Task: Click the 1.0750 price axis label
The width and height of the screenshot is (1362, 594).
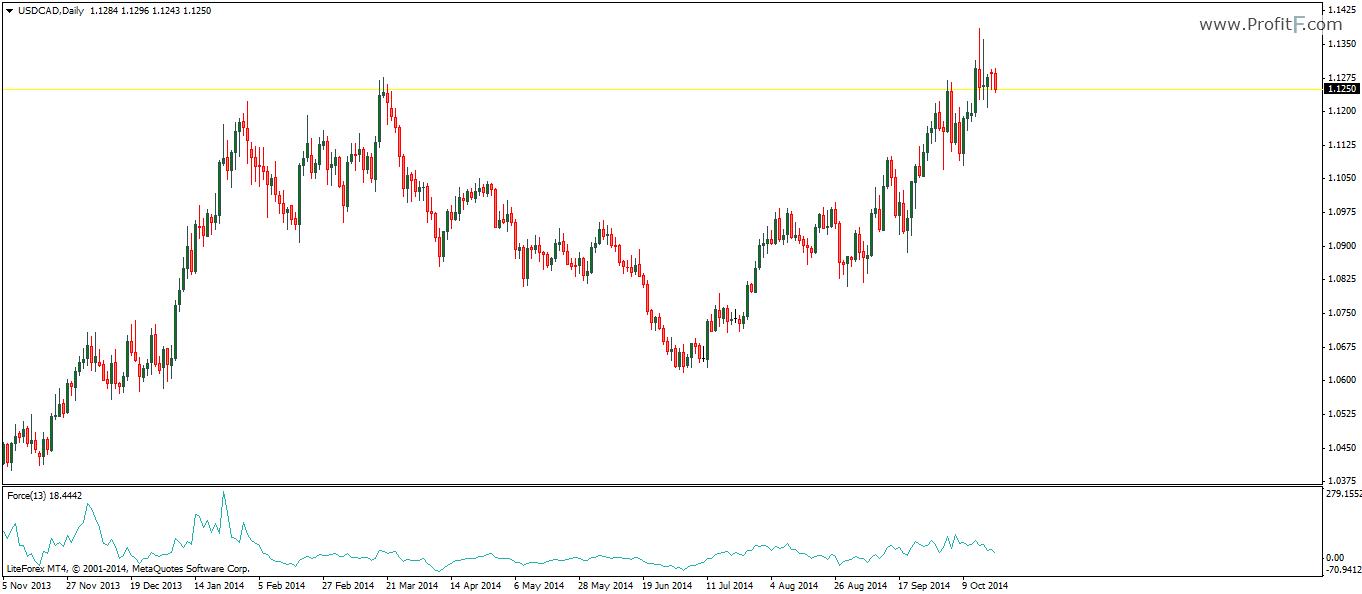Action: click(1342, 313)
